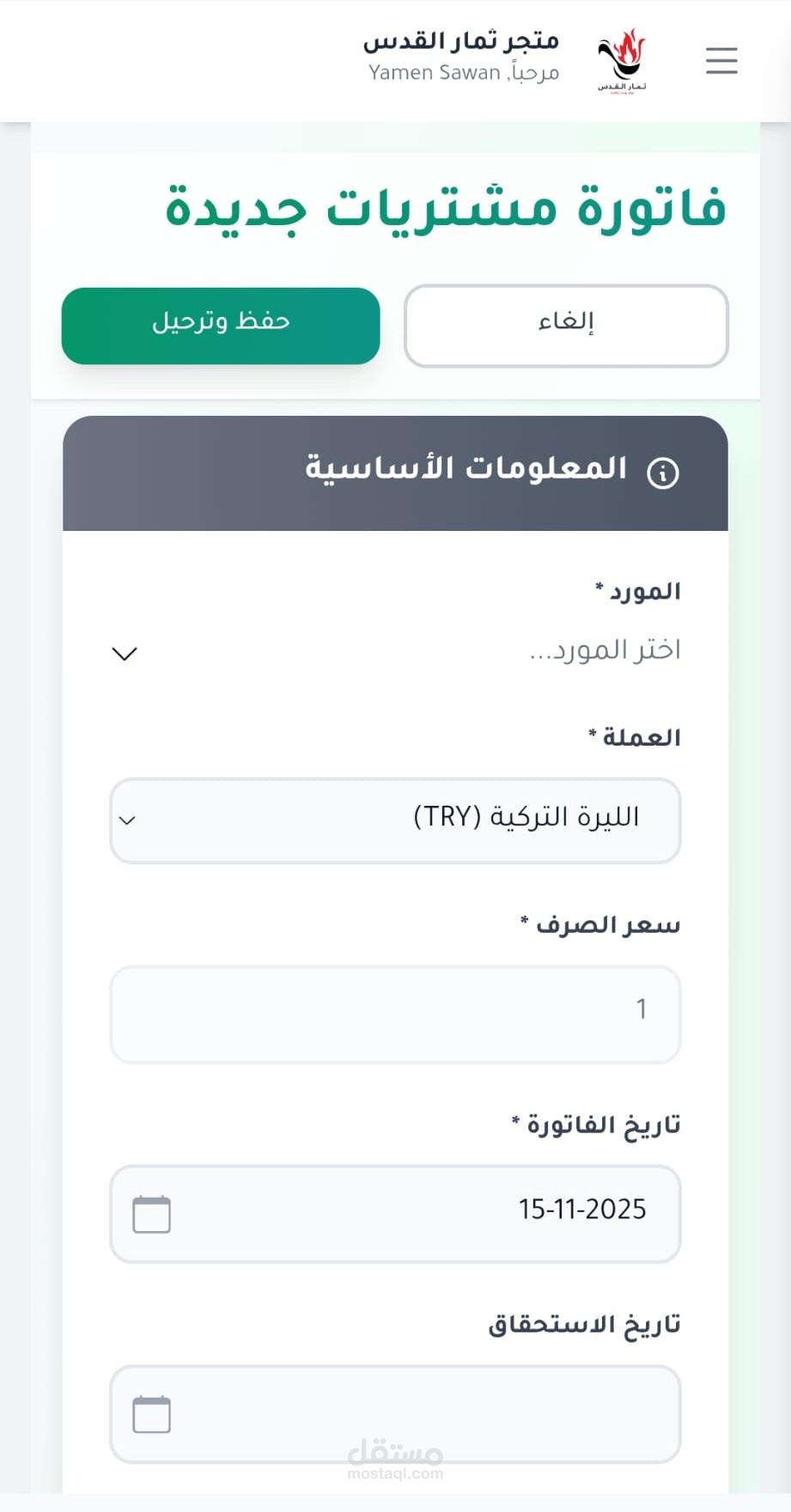Click the تاريخ الاستحقاق field label

[584, 1325]
